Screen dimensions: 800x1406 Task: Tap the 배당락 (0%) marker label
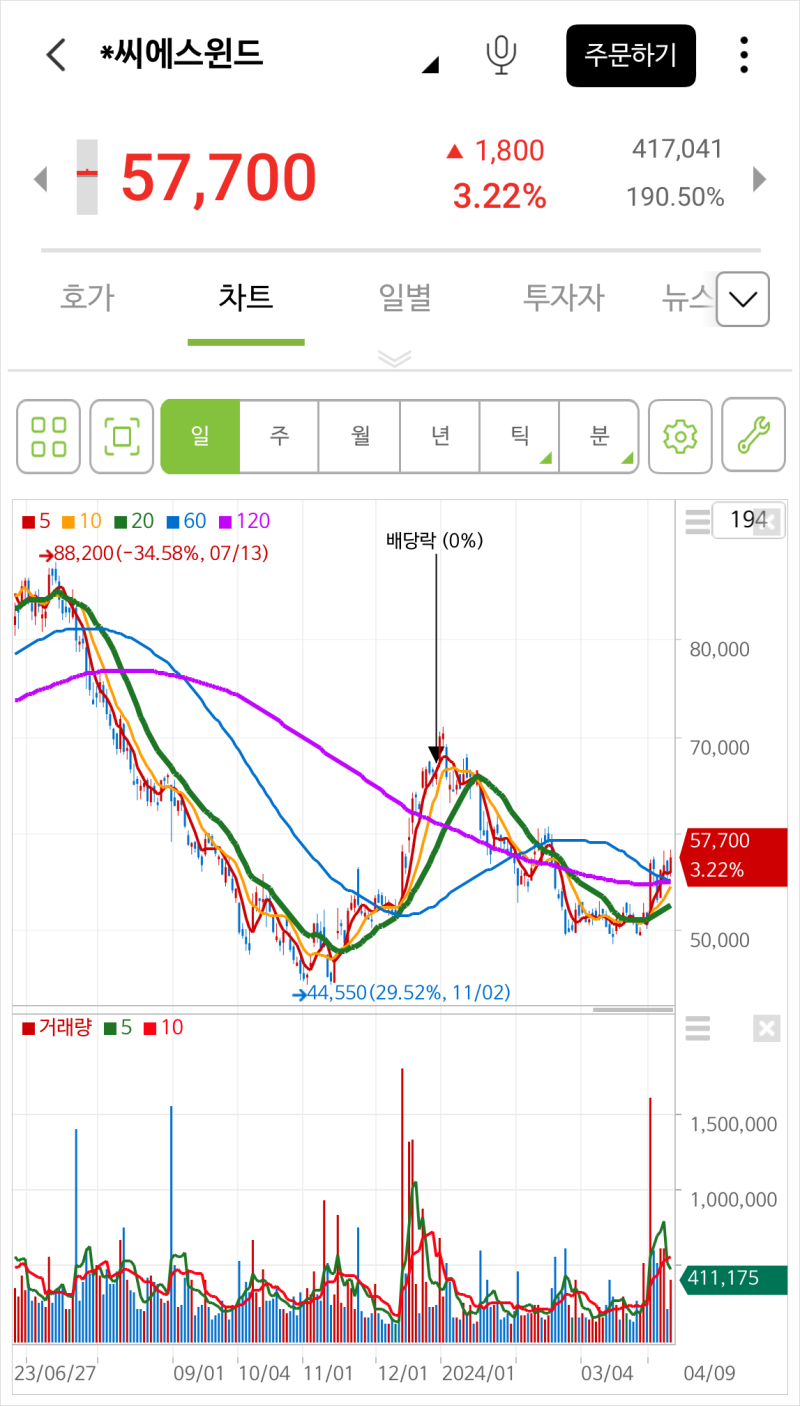point(435,541)
